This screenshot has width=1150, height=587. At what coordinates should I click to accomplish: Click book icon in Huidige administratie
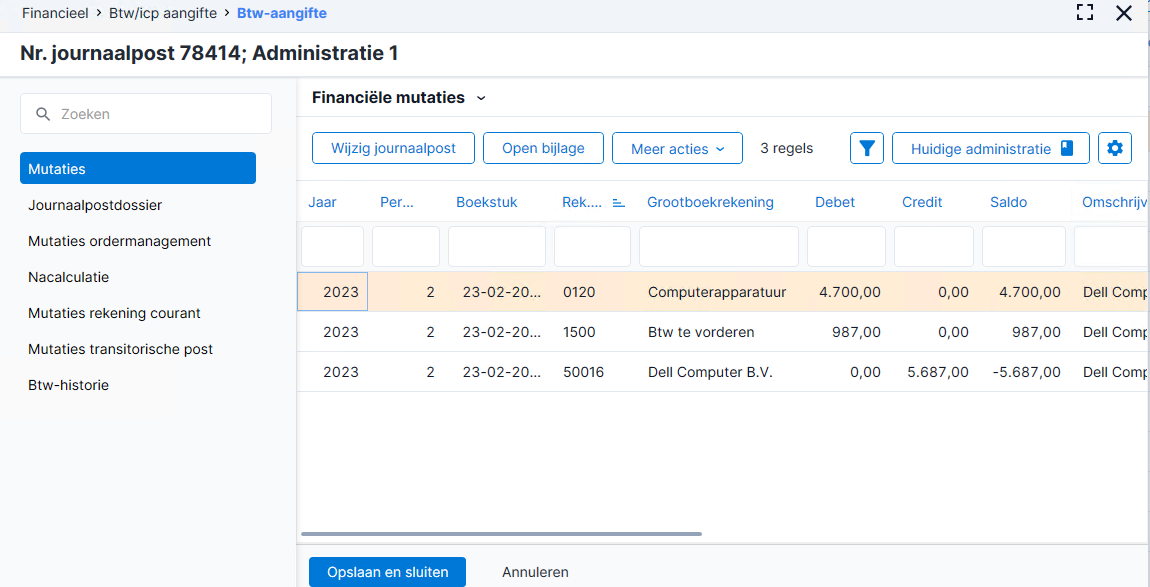[x=1066, y=148]
